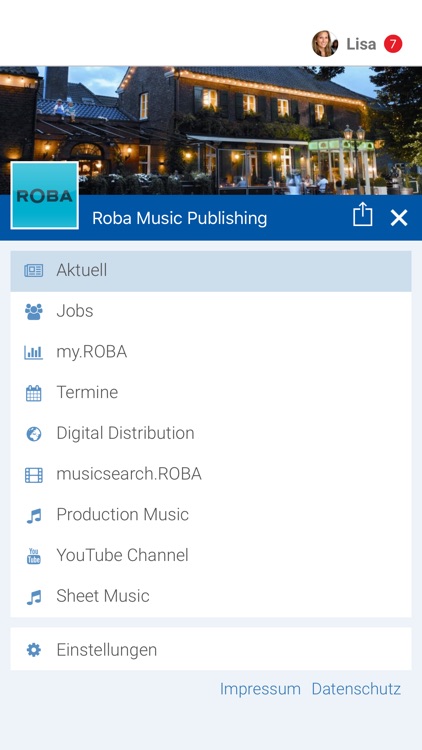Tap the restaurant building banner photo

(211, 131)
